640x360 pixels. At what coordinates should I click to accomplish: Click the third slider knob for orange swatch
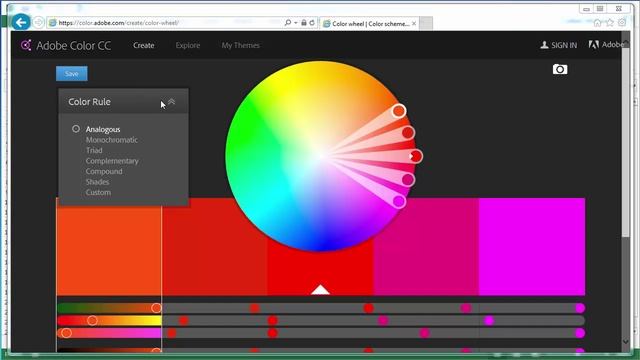pyautogui.click(x=66, y=333)
